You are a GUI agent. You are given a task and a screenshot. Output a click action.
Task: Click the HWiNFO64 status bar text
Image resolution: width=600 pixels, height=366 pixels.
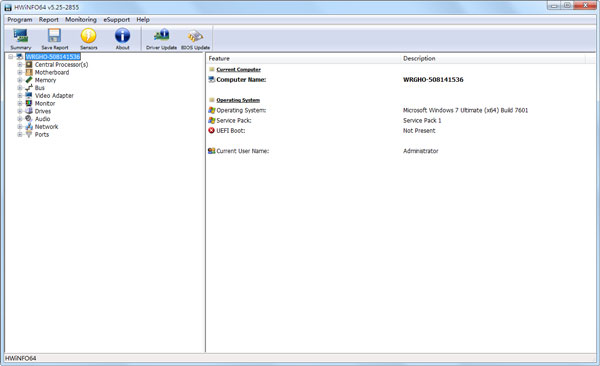coord(21,358)
